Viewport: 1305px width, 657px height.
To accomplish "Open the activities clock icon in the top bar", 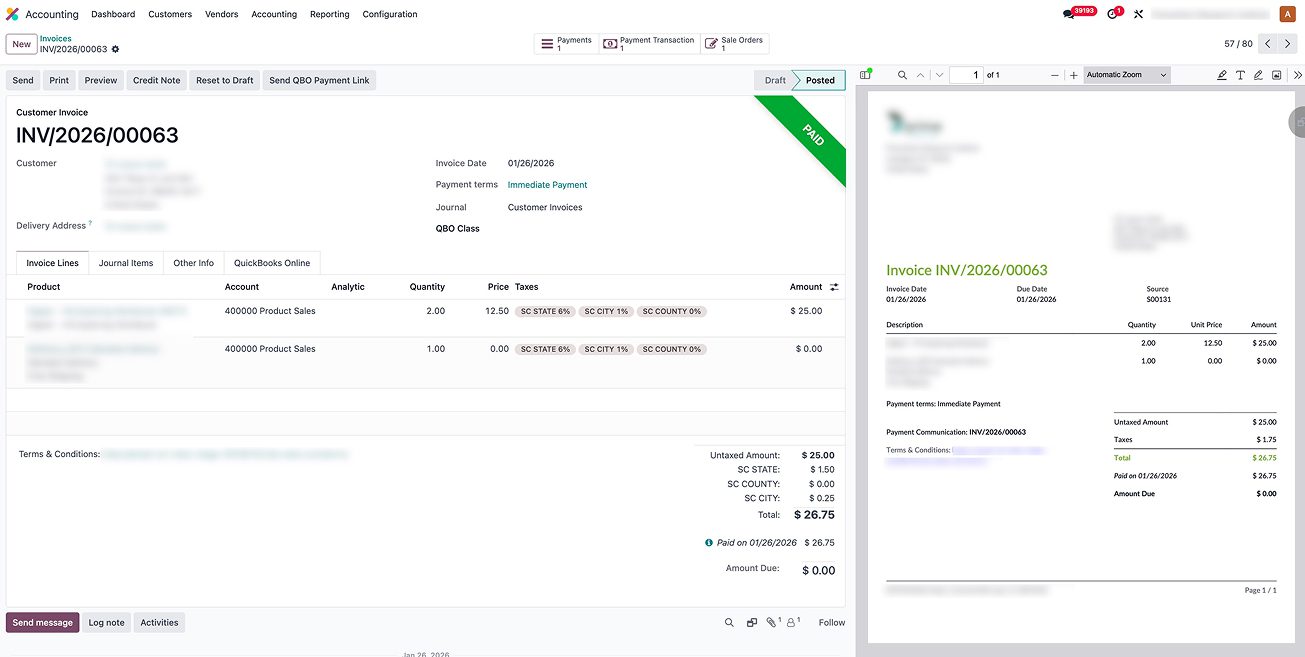I will click(x=1112, y=15).
